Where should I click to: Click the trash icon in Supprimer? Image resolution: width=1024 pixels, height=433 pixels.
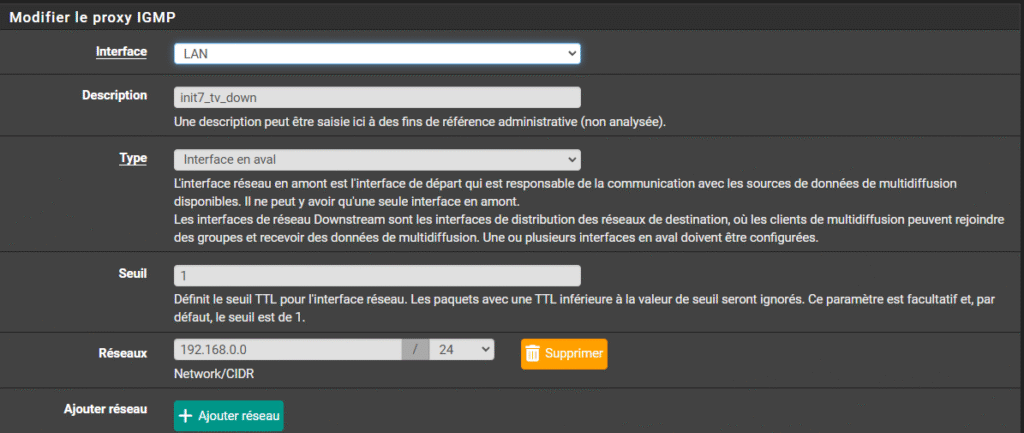point(533,353)
